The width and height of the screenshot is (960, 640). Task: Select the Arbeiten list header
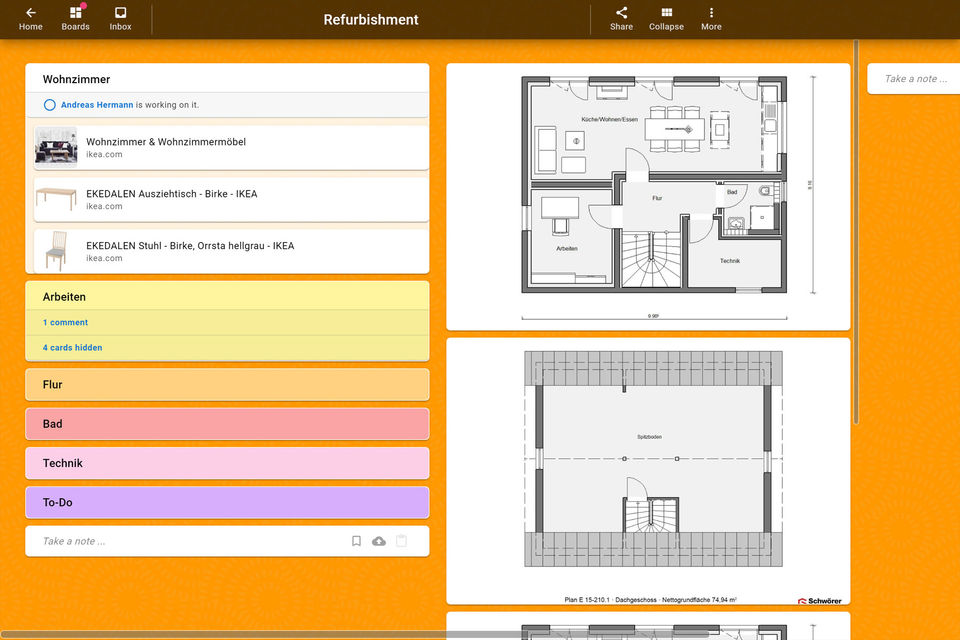coord(227,296)
